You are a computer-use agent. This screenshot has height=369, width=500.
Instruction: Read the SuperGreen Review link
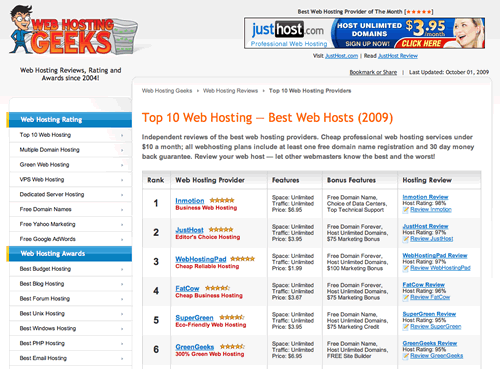click(x=429, y=314)
